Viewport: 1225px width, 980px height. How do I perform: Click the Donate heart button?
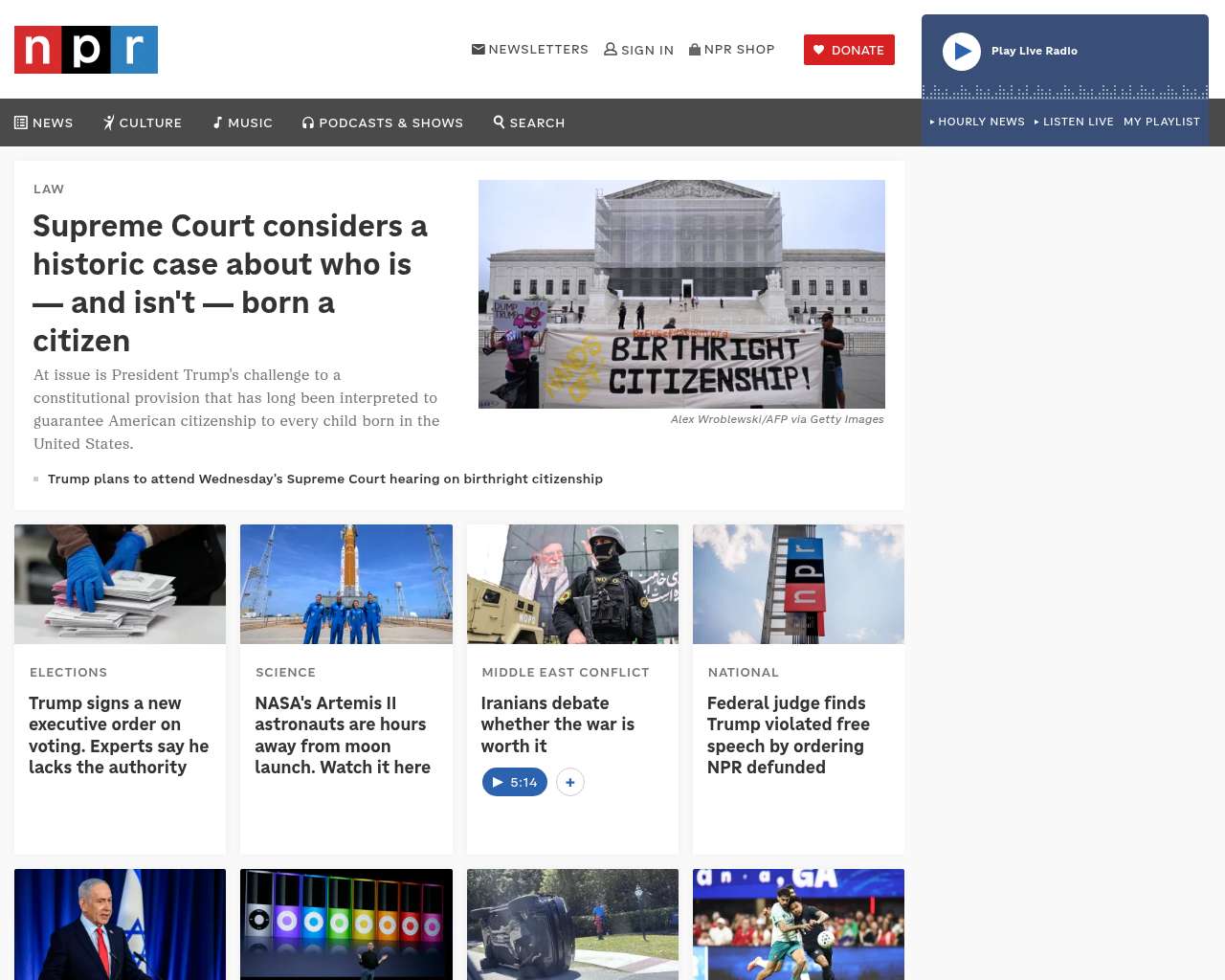[849, 50]
